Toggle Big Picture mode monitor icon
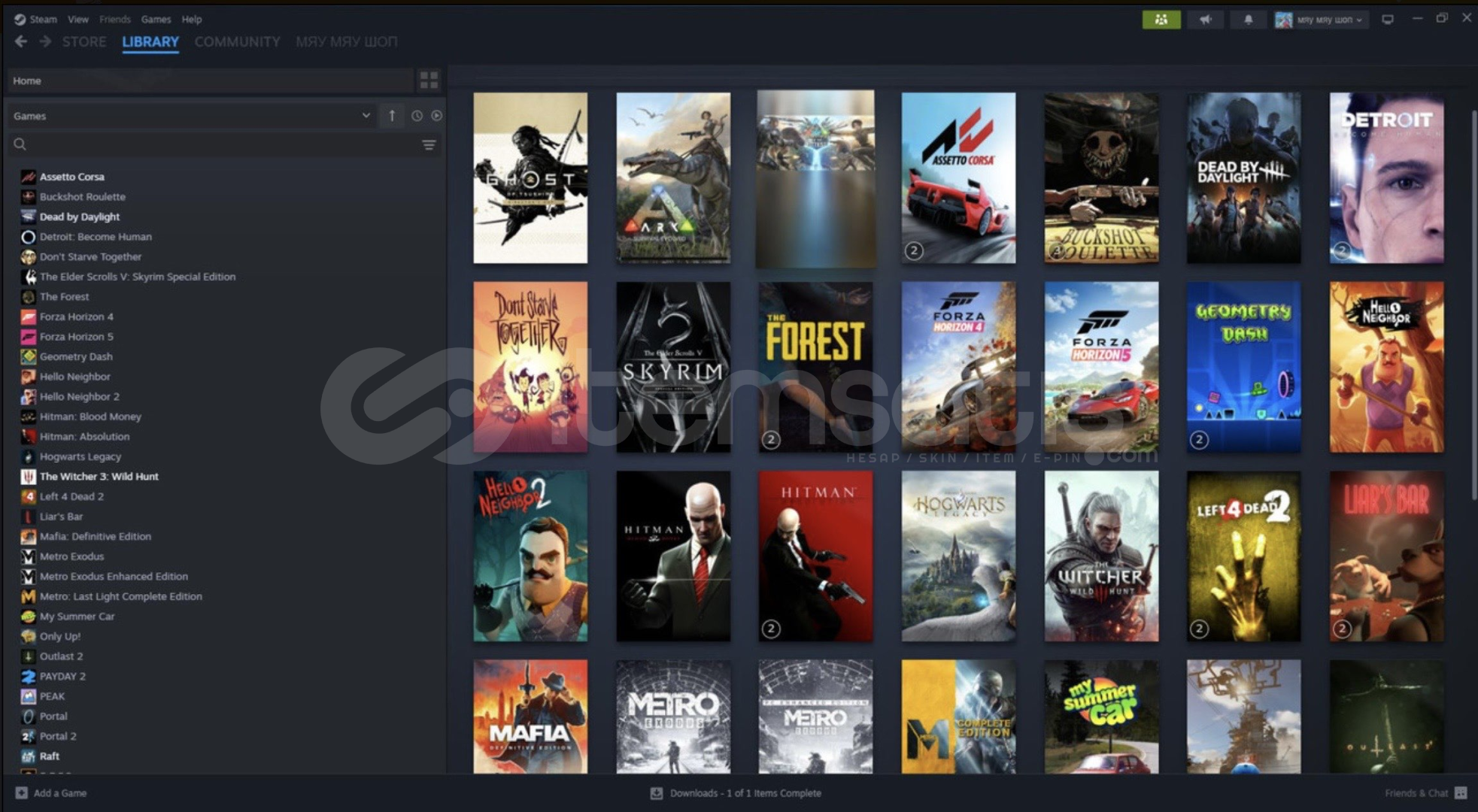The image size is (1478, 812). (1388, 20)
